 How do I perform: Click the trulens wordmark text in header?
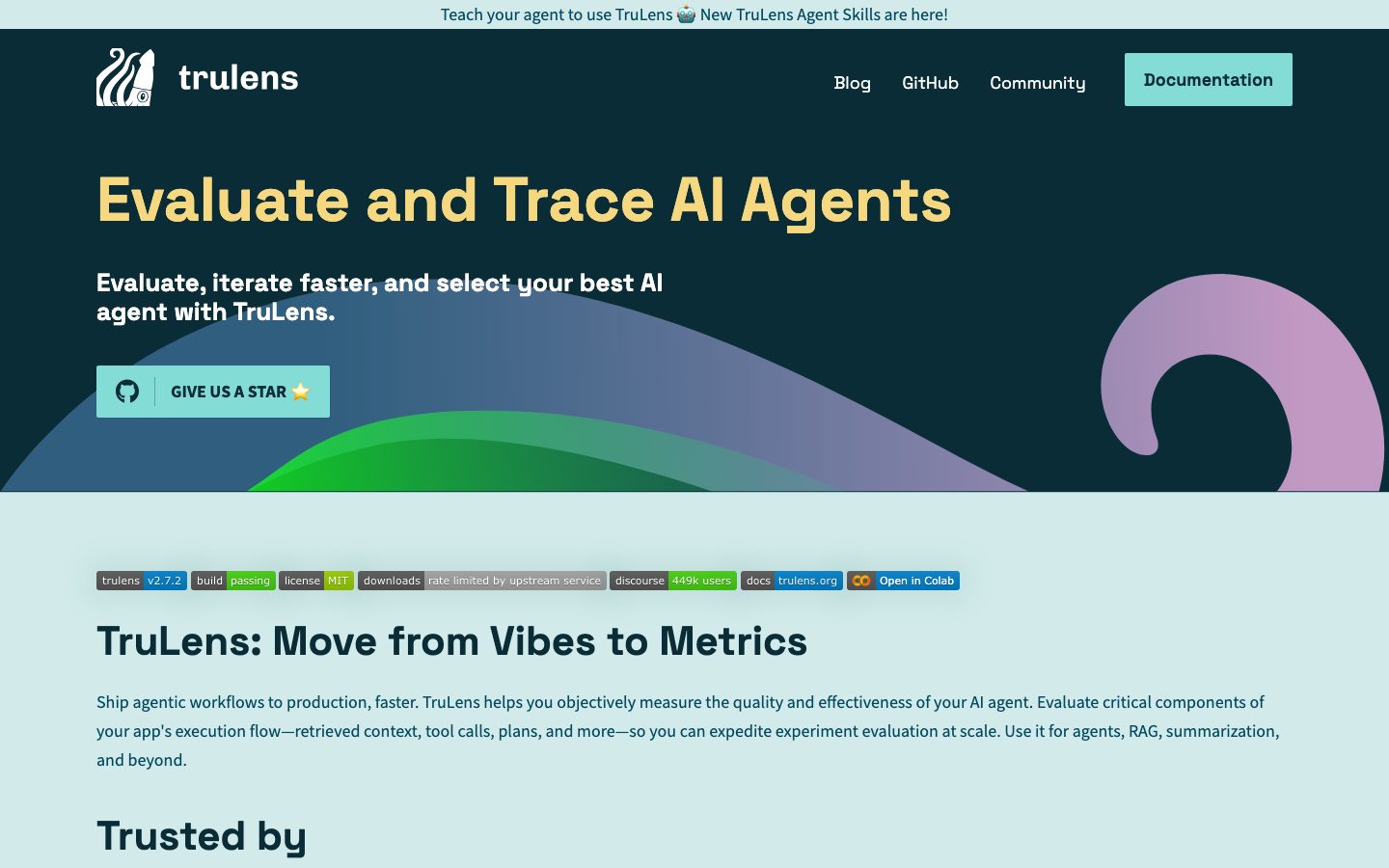click(x=238, y=78)
